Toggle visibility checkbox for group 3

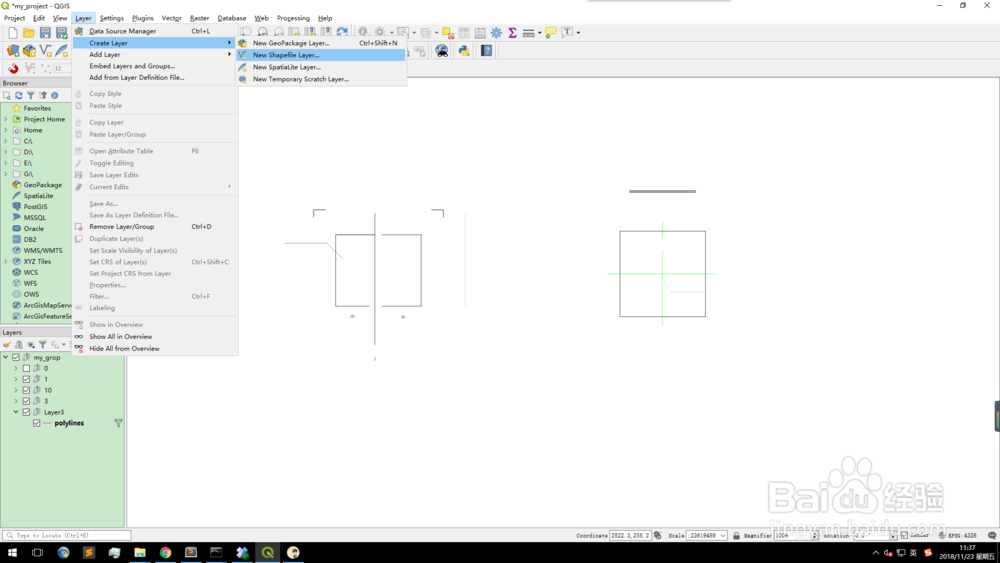click(26, 400)
